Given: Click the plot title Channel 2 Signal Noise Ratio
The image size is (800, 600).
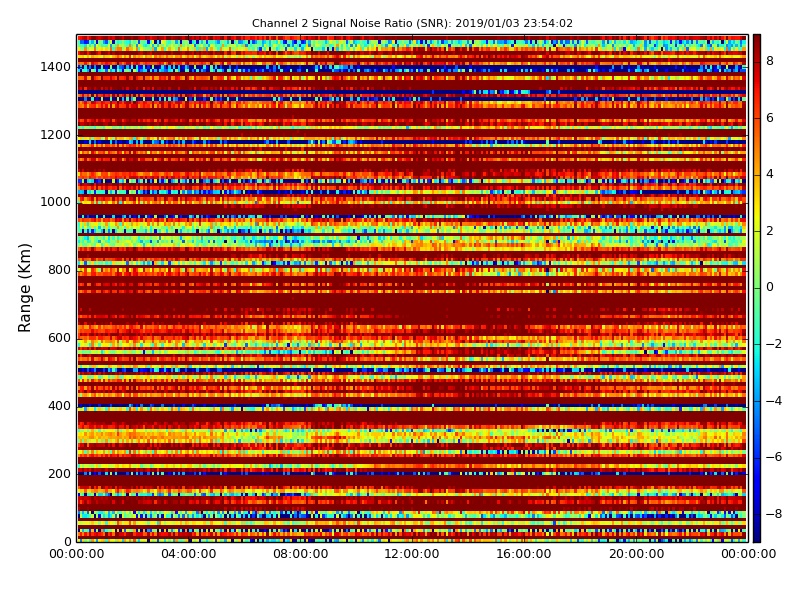Looking at the screenshot, I should pos(412,23).
